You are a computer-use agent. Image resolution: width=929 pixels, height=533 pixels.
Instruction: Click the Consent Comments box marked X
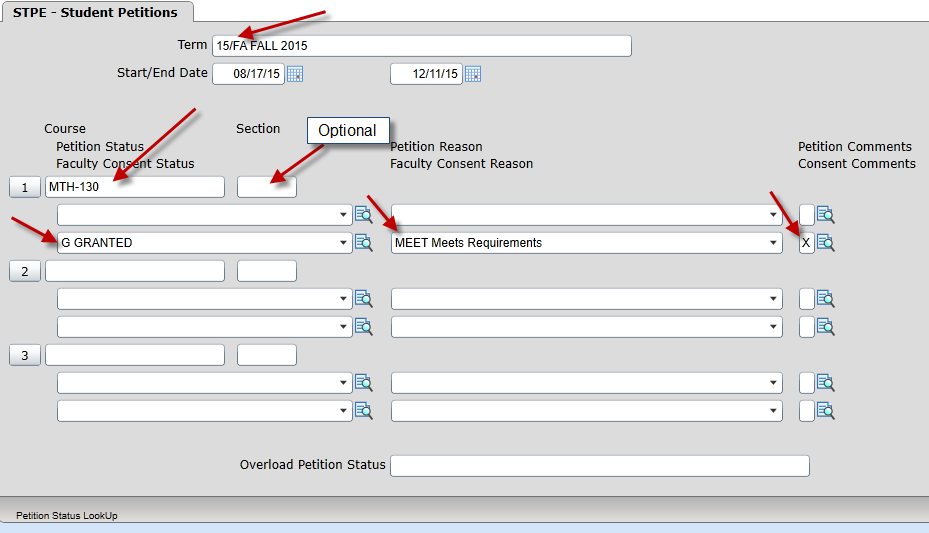point(806,243)
